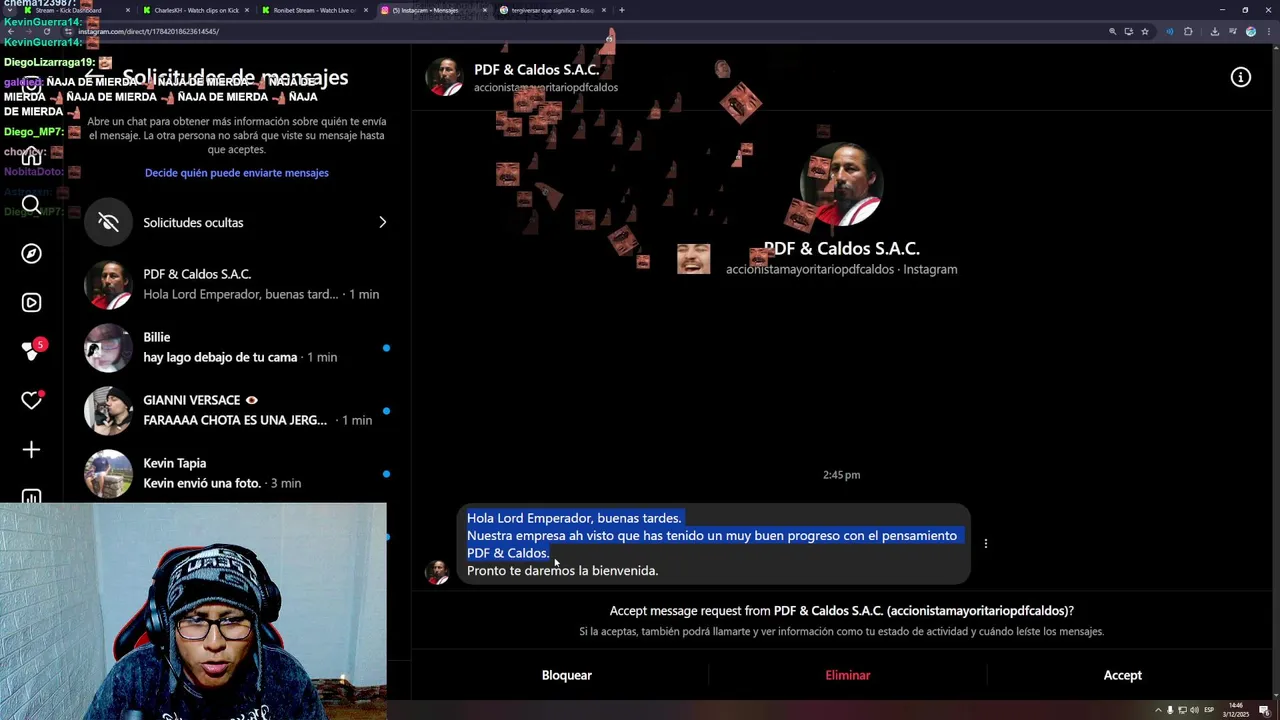The image size is (1280, 720).
Task: Click the taskbar microphone icon
Action: pos(1170,710)
